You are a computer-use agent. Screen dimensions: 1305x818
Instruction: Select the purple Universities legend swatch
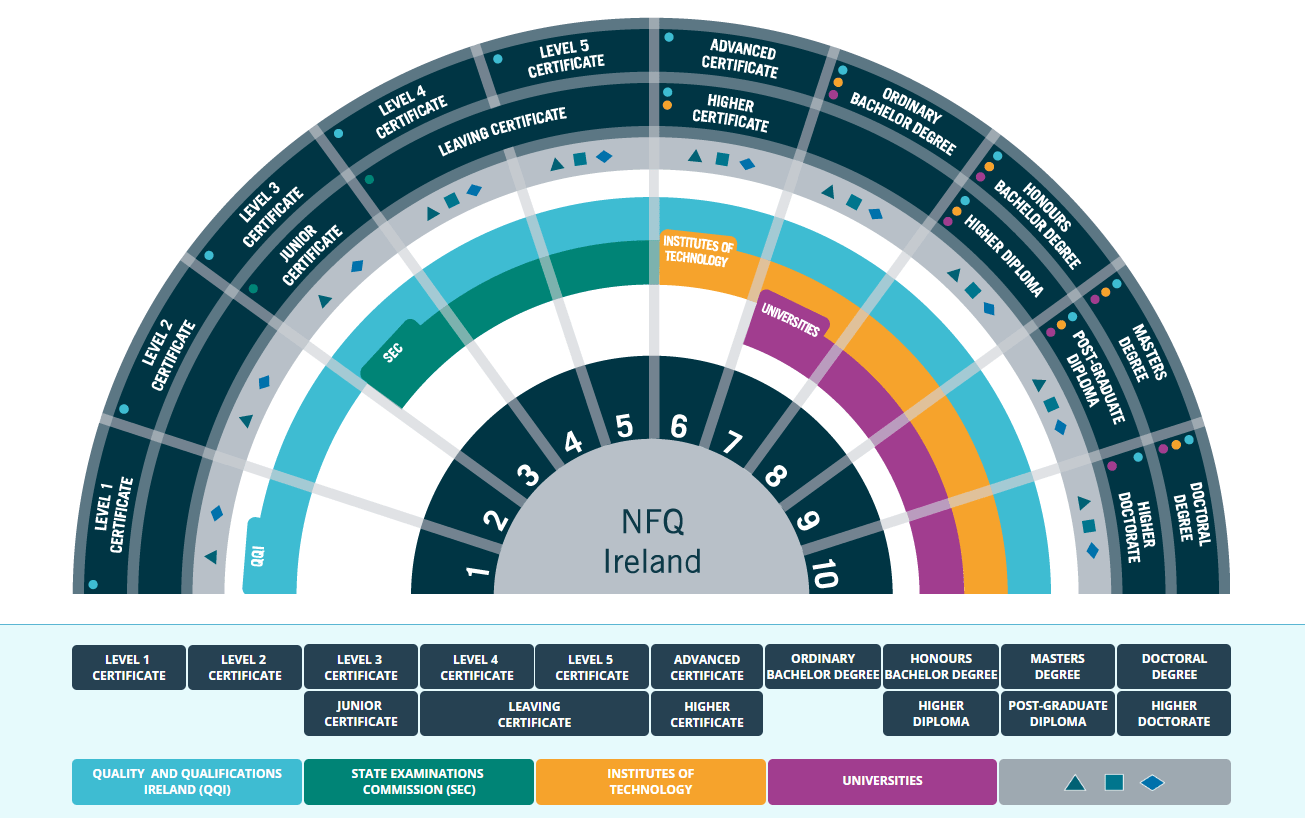click(883, 782)
